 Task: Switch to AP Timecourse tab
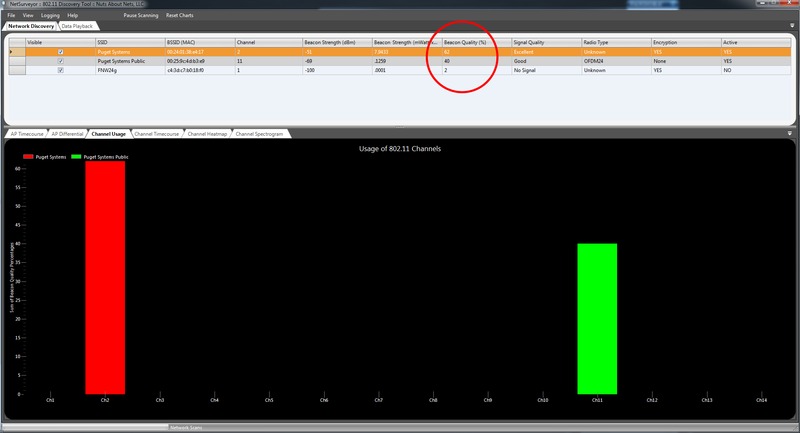click(x=25, y=133)
